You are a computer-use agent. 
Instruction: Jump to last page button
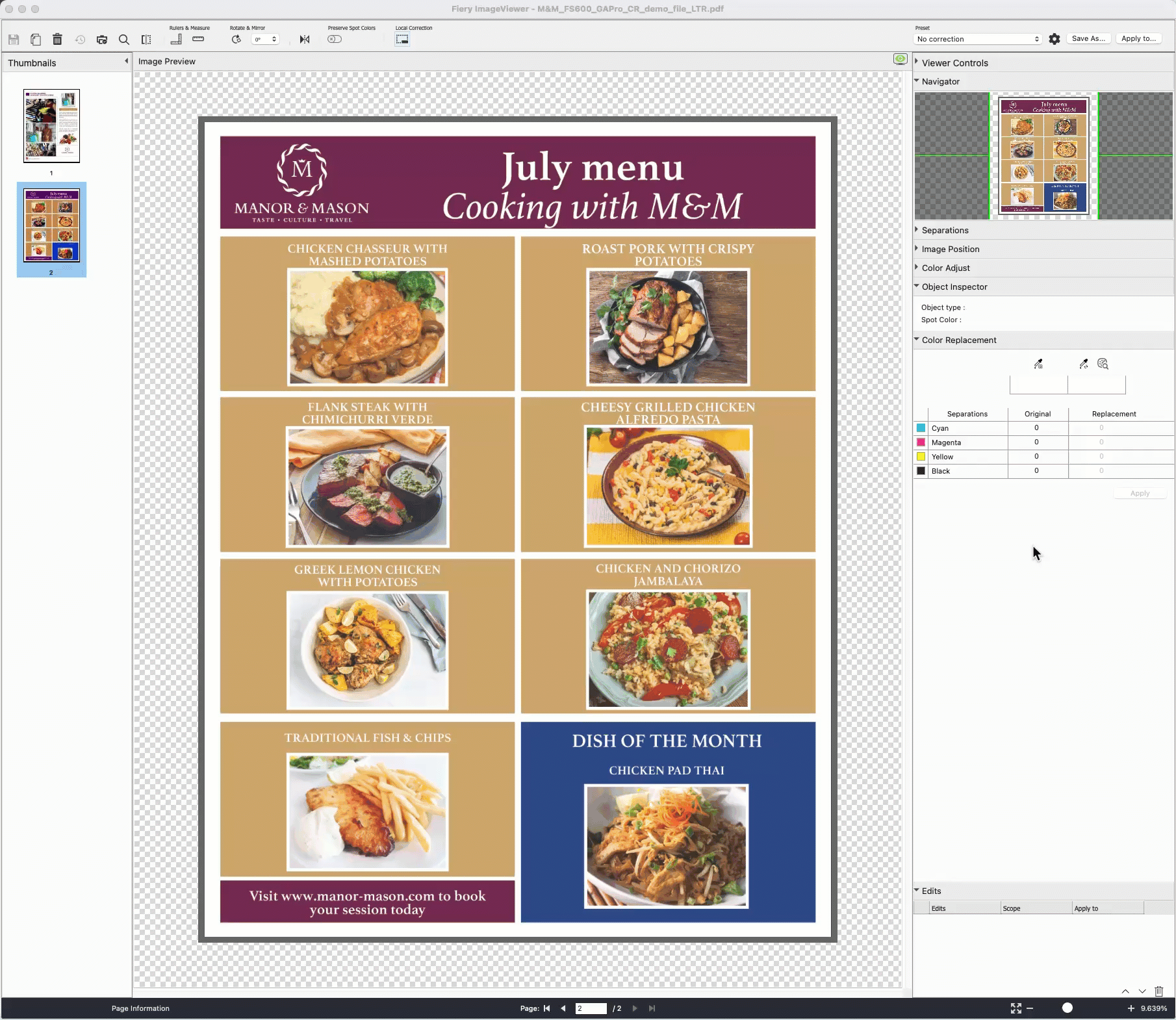pos(652,1008)
